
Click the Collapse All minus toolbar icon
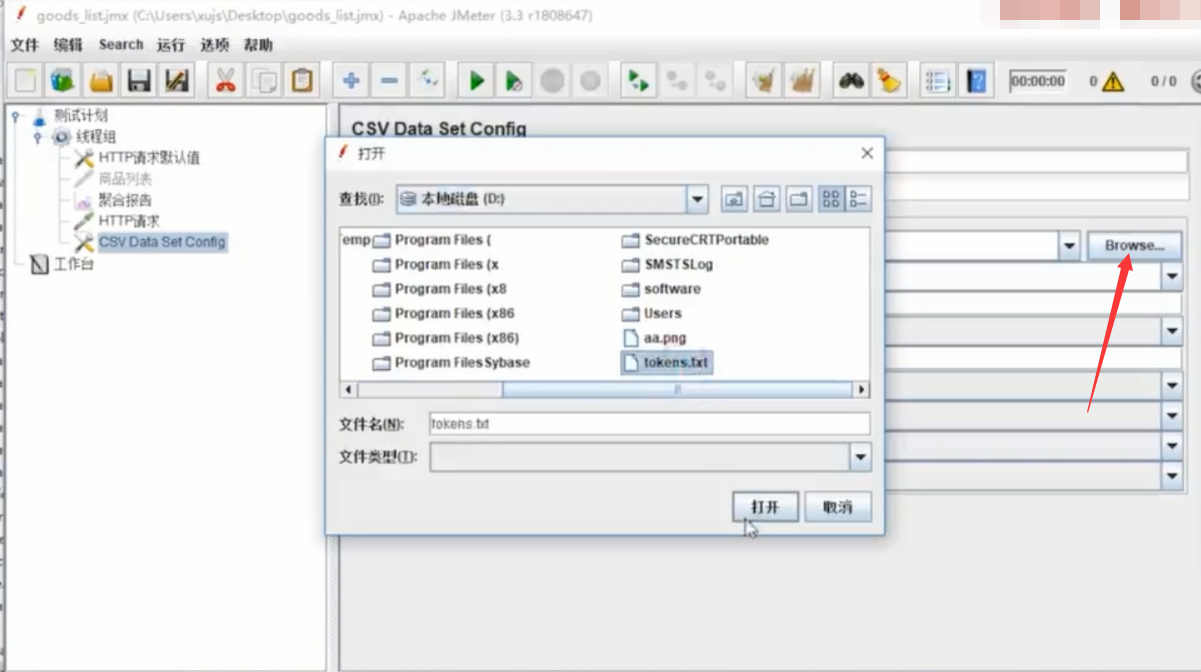[x=389, y=81]
